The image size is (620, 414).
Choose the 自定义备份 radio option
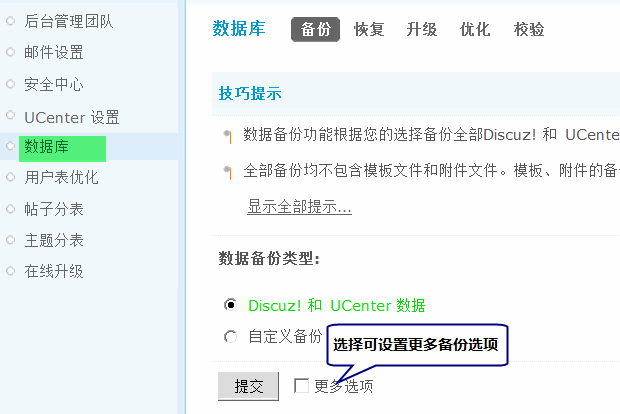tap(231, 336)
